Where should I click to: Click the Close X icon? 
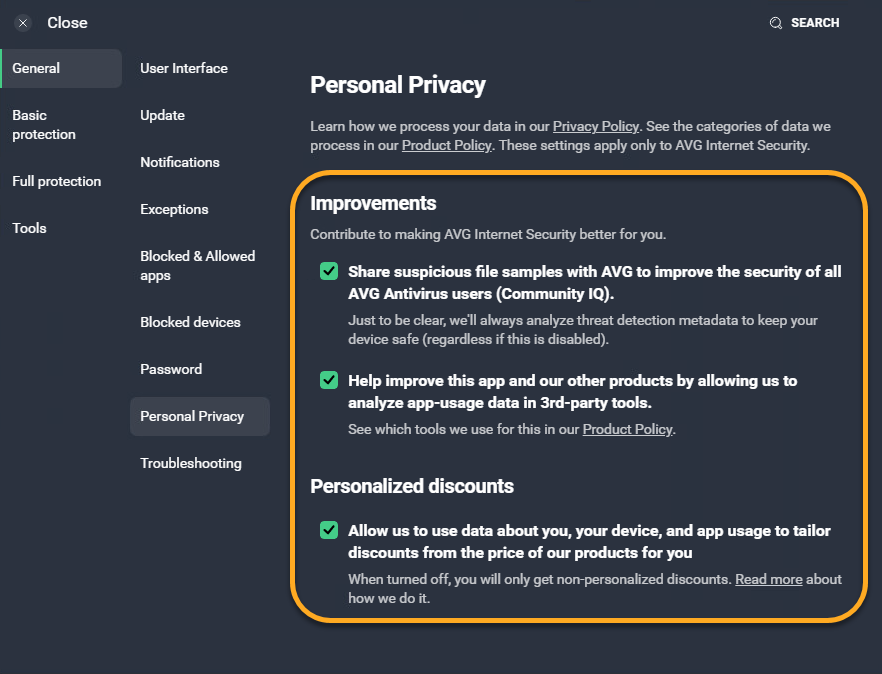(23, 23)
